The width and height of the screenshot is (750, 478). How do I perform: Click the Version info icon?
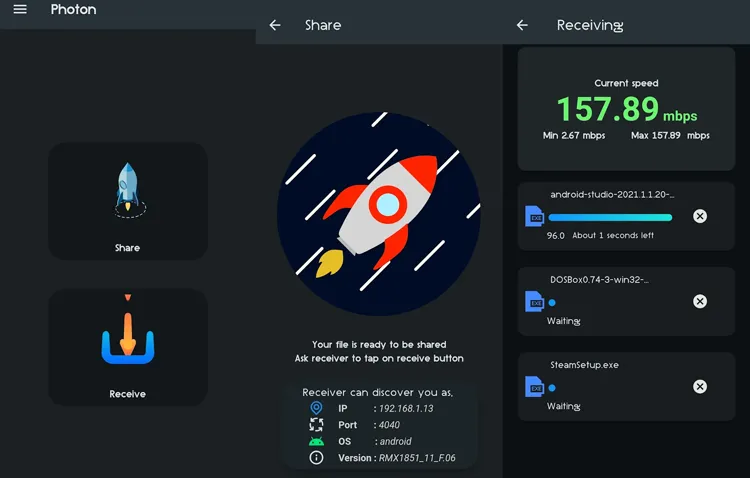[316, 458]
